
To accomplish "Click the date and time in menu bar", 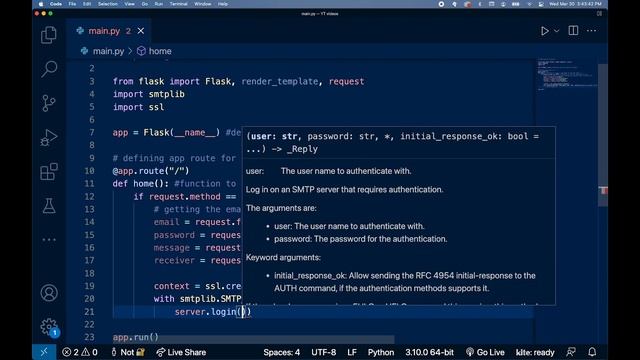I will click(x=575, y=4).
